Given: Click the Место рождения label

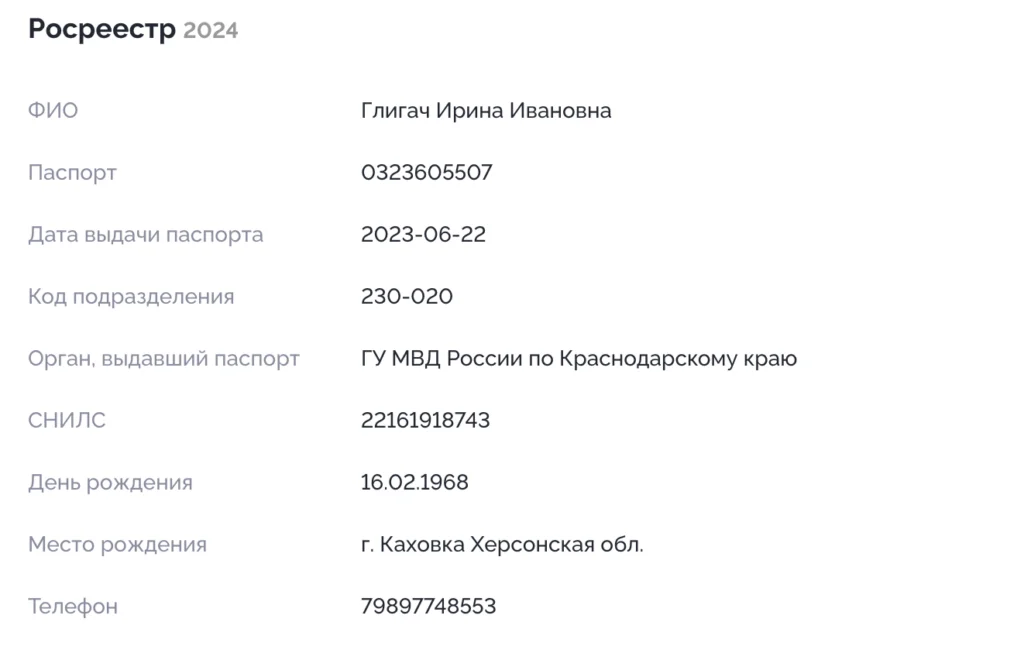Looking at the screenshot, I should [117, 544].
